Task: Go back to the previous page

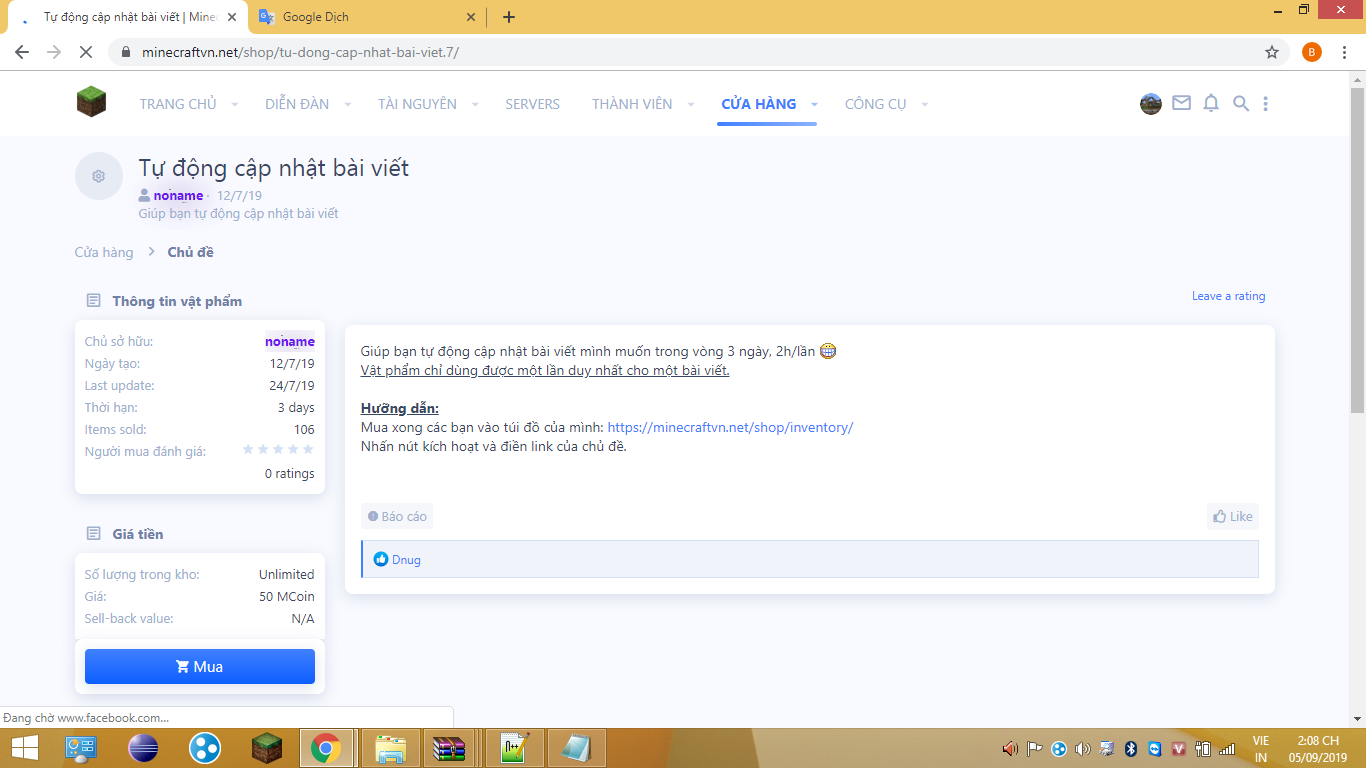Action: pos(22,52)
